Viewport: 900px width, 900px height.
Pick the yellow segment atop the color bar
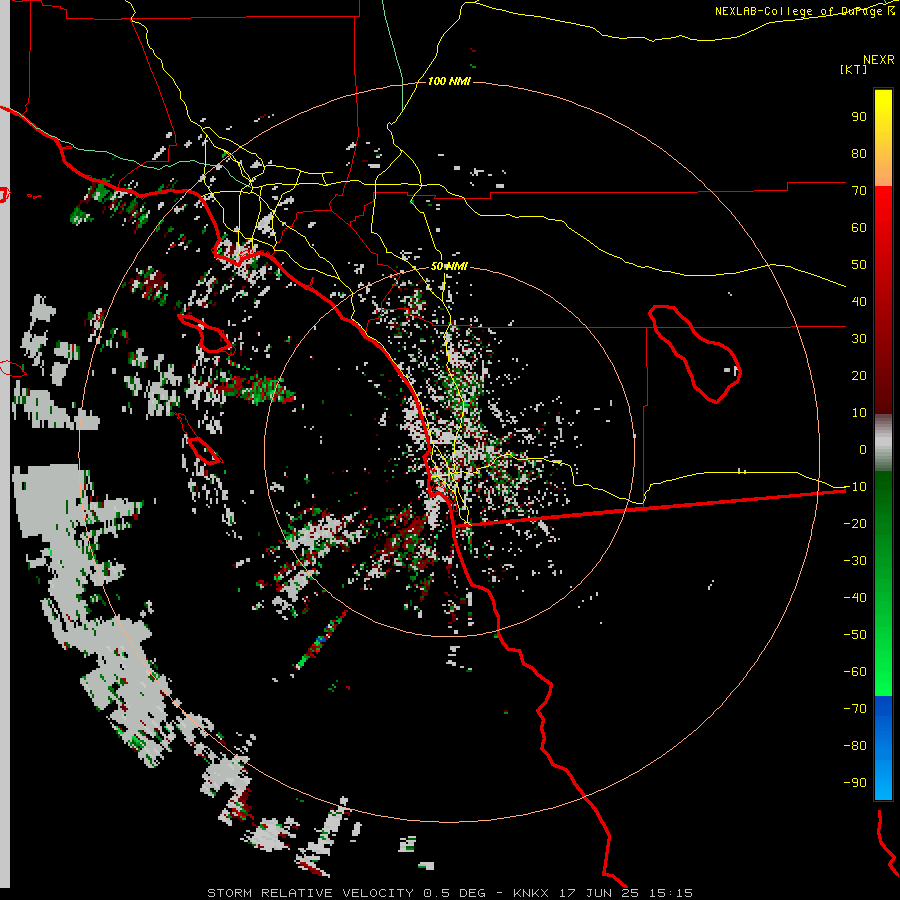pyautogui.click(x=883, y=112)
